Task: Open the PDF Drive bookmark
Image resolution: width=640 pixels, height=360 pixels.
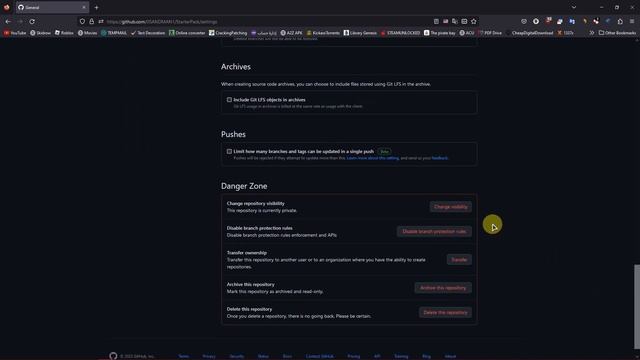Action: point(490,33)
